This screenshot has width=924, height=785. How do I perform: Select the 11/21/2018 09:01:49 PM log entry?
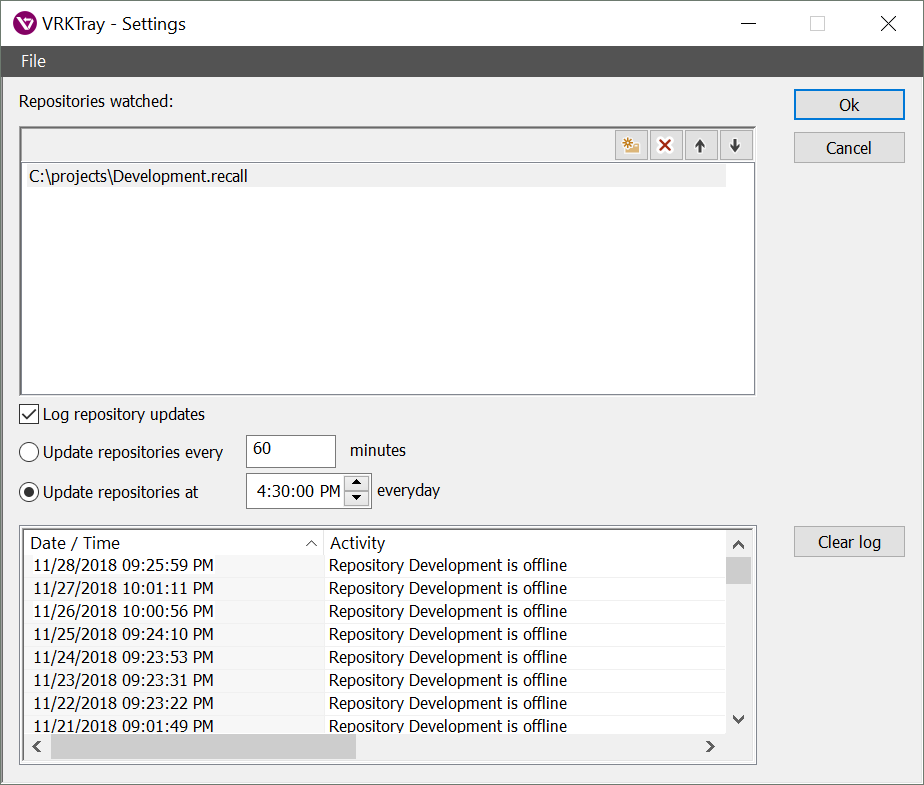pyautogui.click(x=375, y=725)
